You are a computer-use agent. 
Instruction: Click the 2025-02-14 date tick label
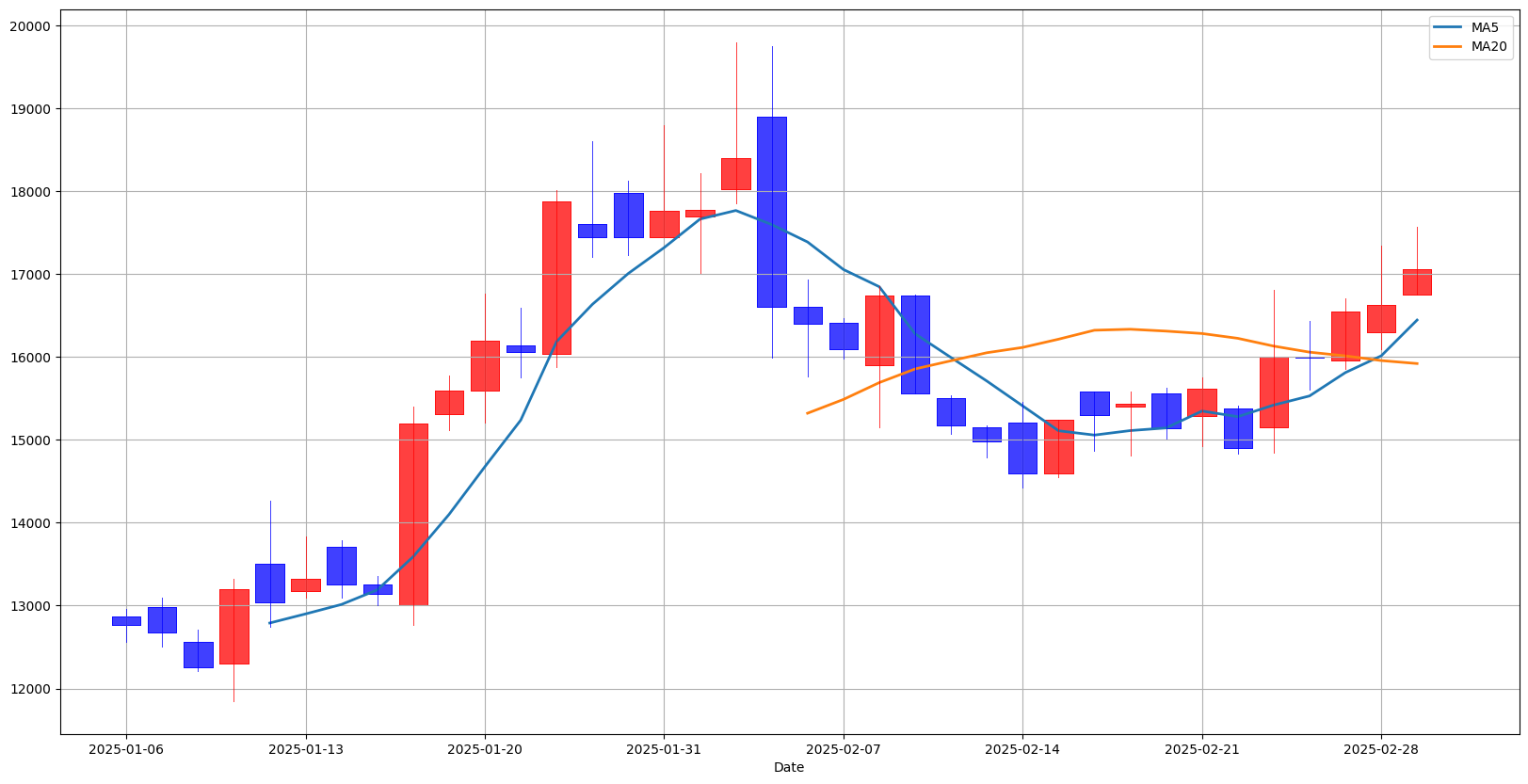pyautogui.click(x=1022, y=749)
